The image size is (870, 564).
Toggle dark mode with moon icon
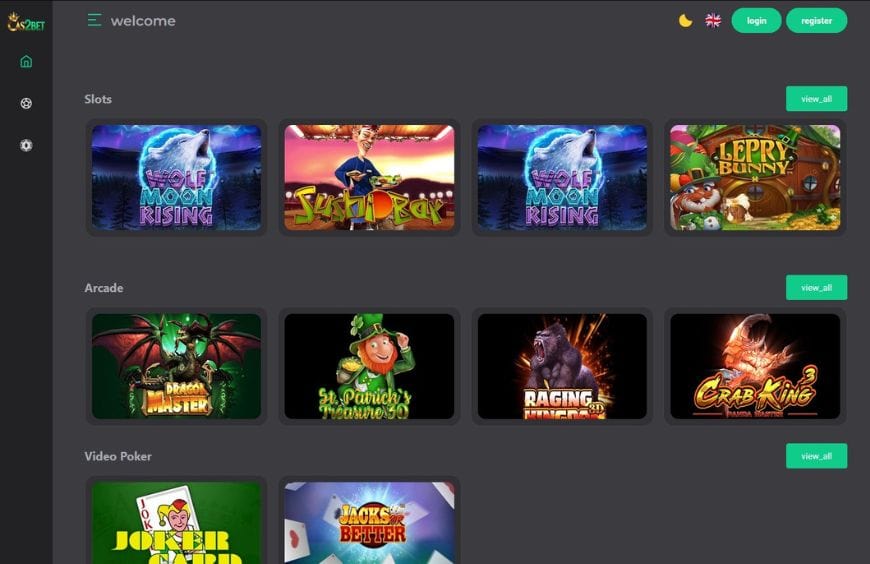[x=685, y=21]
